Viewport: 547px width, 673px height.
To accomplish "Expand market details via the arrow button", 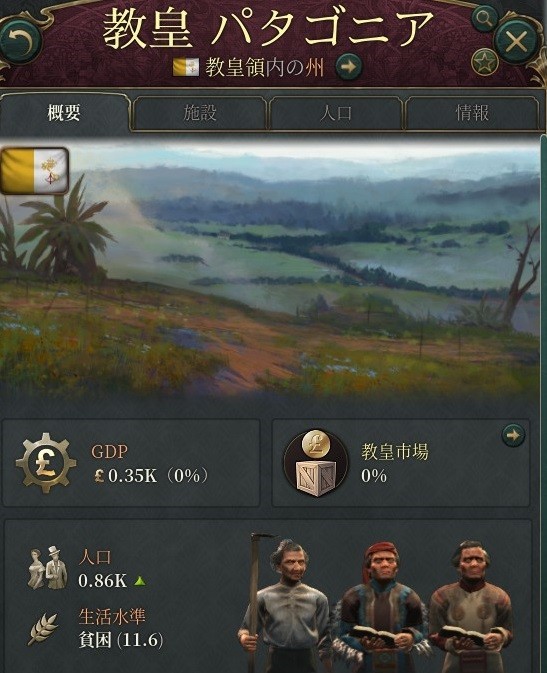I will tap(513, 435).
